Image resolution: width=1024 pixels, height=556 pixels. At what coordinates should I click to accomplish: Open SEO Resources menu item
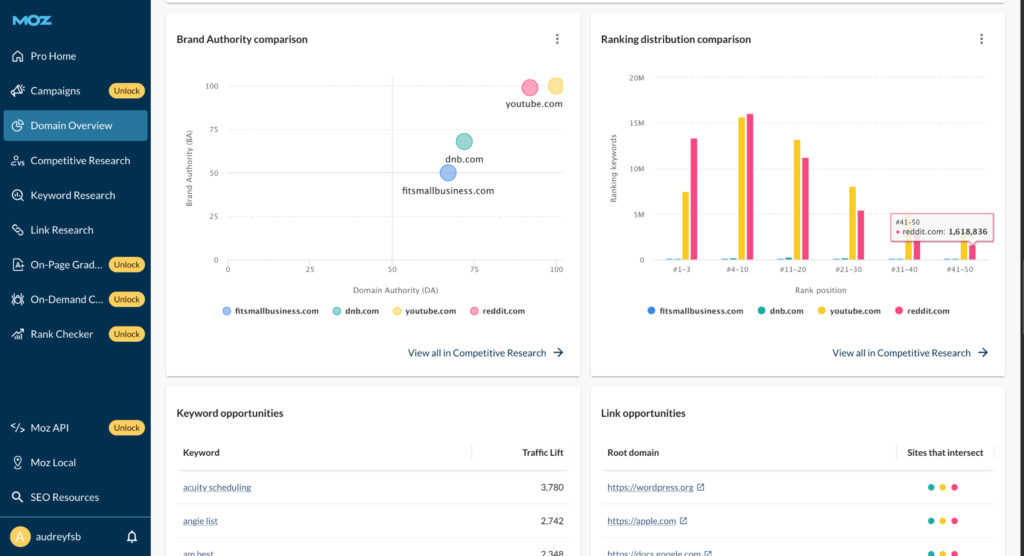coord(65,497)
